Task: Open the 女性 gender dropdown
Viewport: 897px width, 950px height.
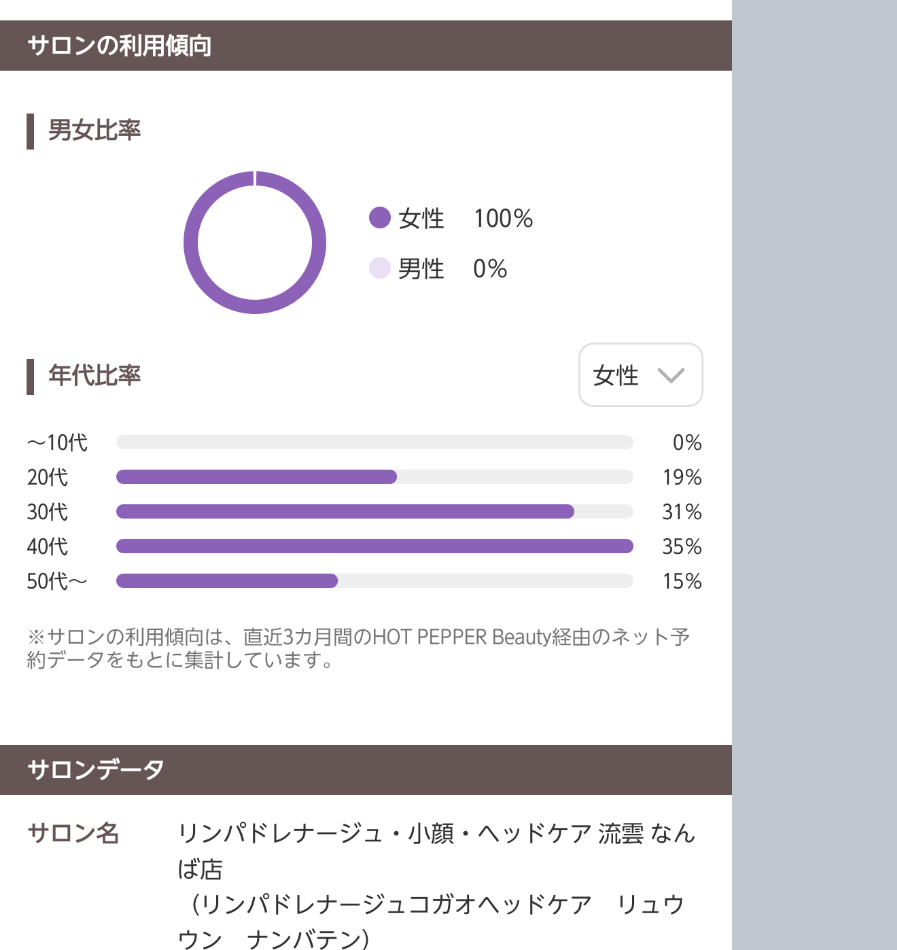Action: [x=640, y=375]
